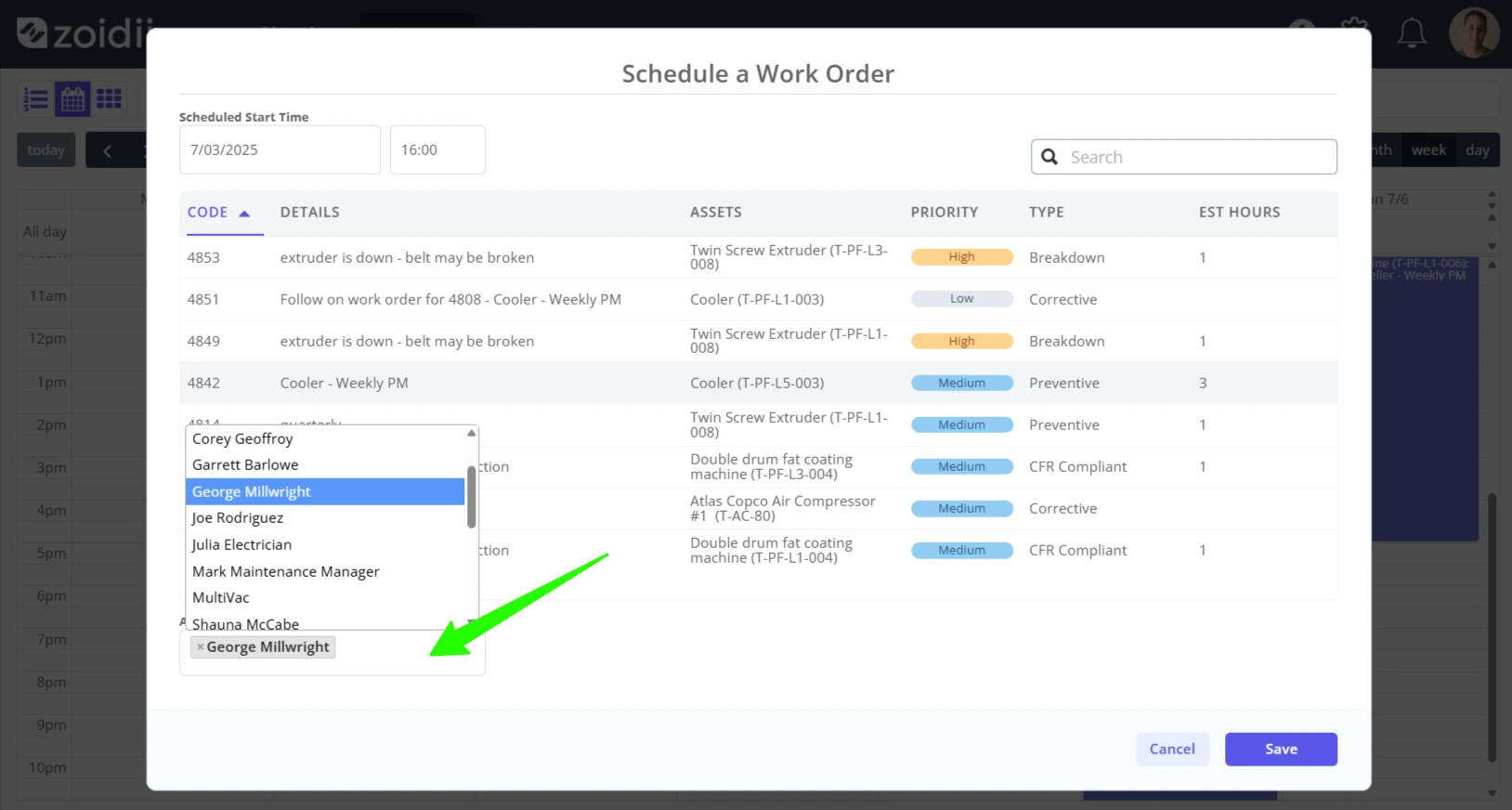Sort by DETAILS column header
Screen dimensions: 1512x810
310,212
